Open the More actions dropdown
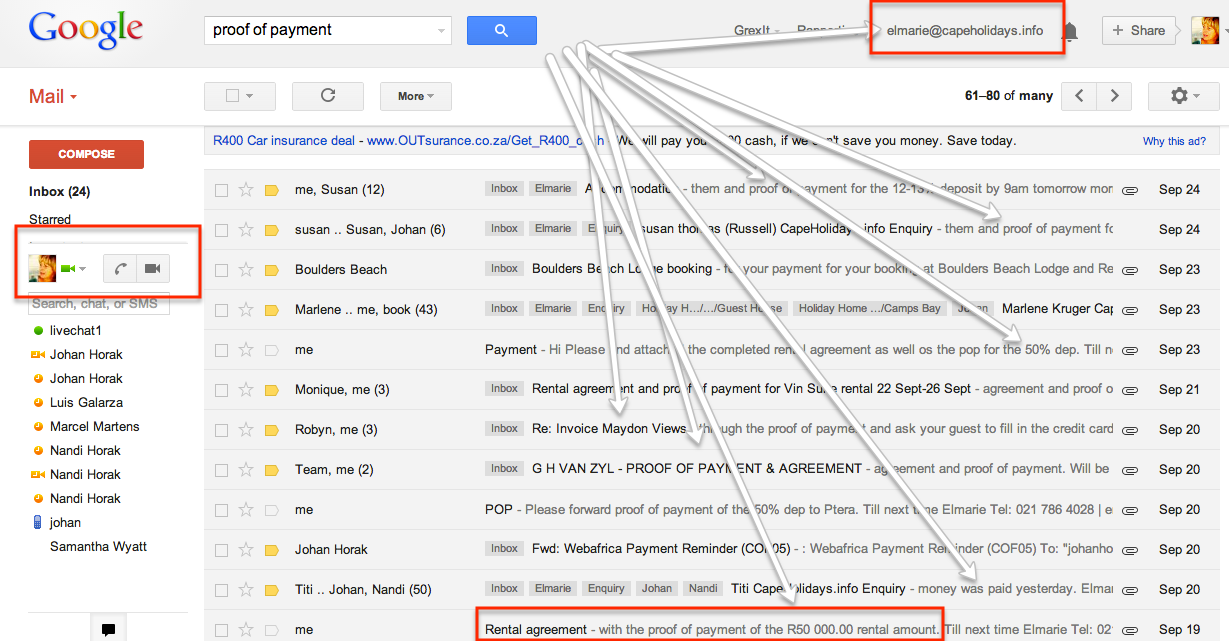 pyautogui.click(x=416, y=96)
